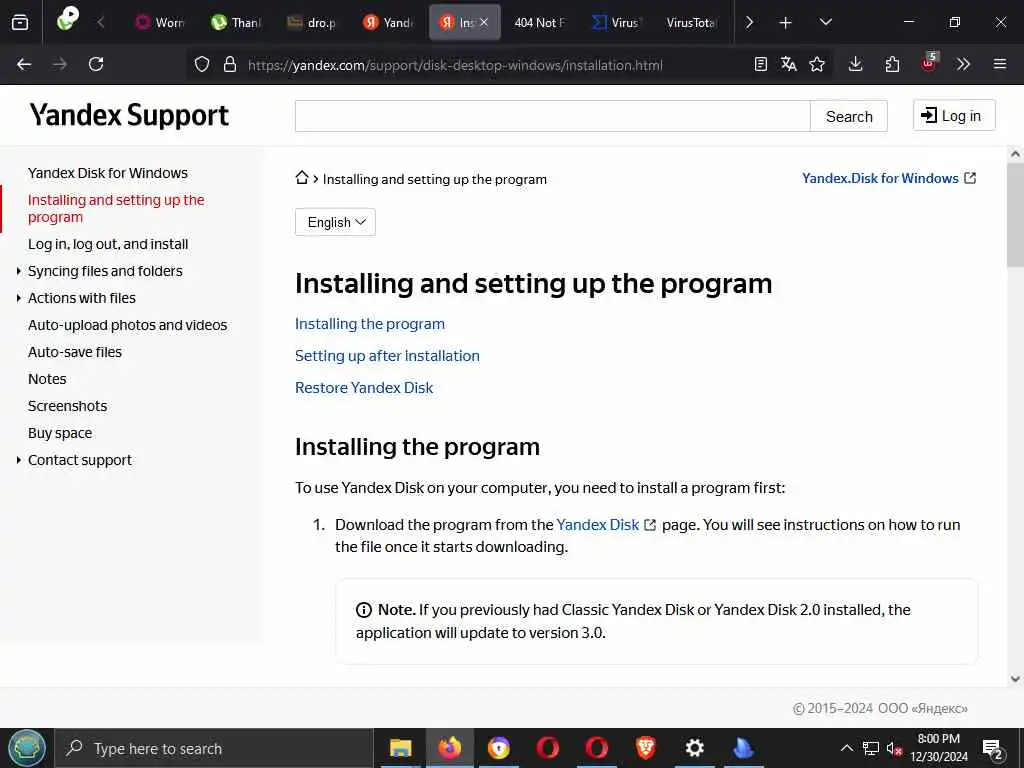The width and height of the screenshot is (1024, 768).
Task: Expand Contact support section
Action: click(x=18, y=460)
